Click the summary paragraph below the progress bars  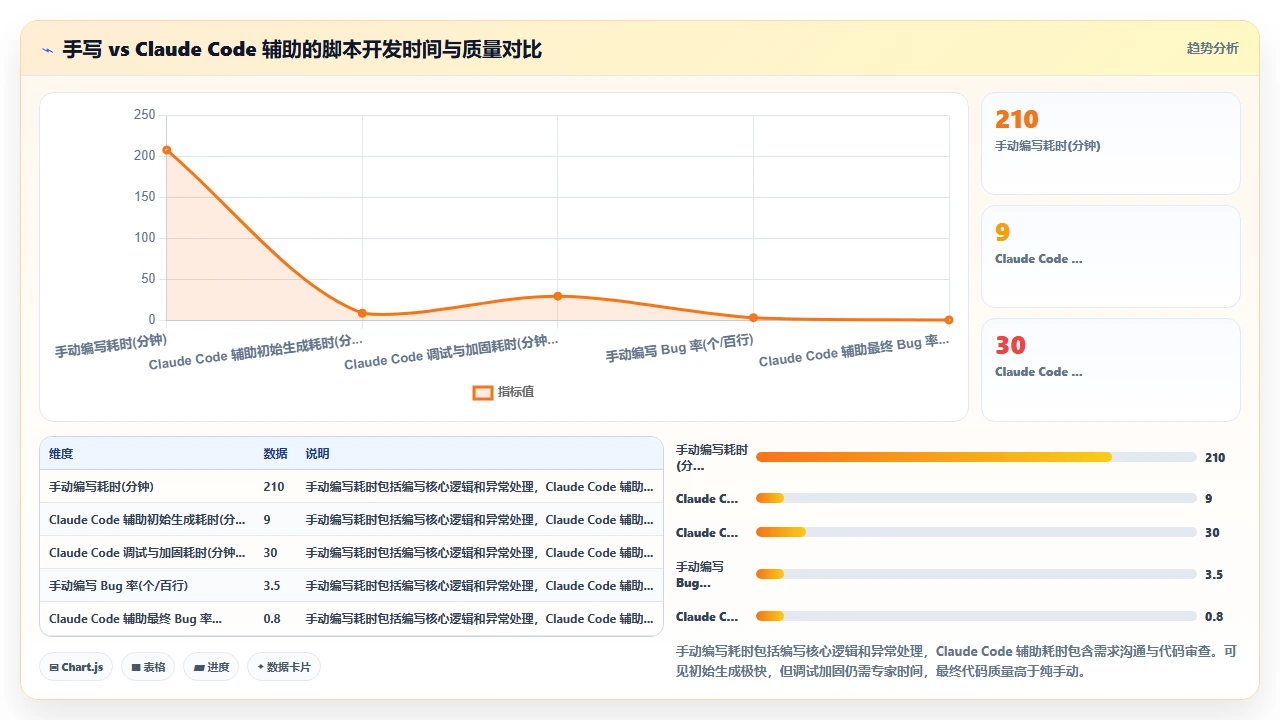(x=957, y=661)
